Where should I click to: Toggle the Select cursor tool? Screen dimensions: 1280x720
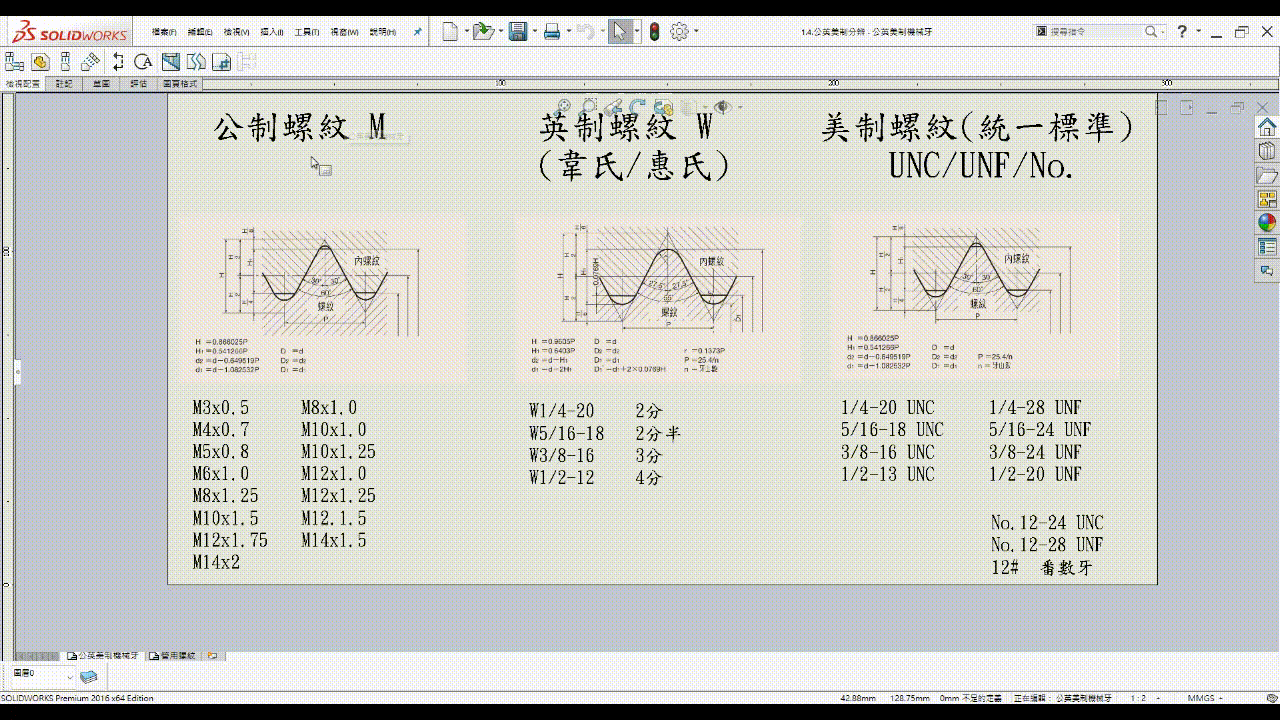point(619,32)
